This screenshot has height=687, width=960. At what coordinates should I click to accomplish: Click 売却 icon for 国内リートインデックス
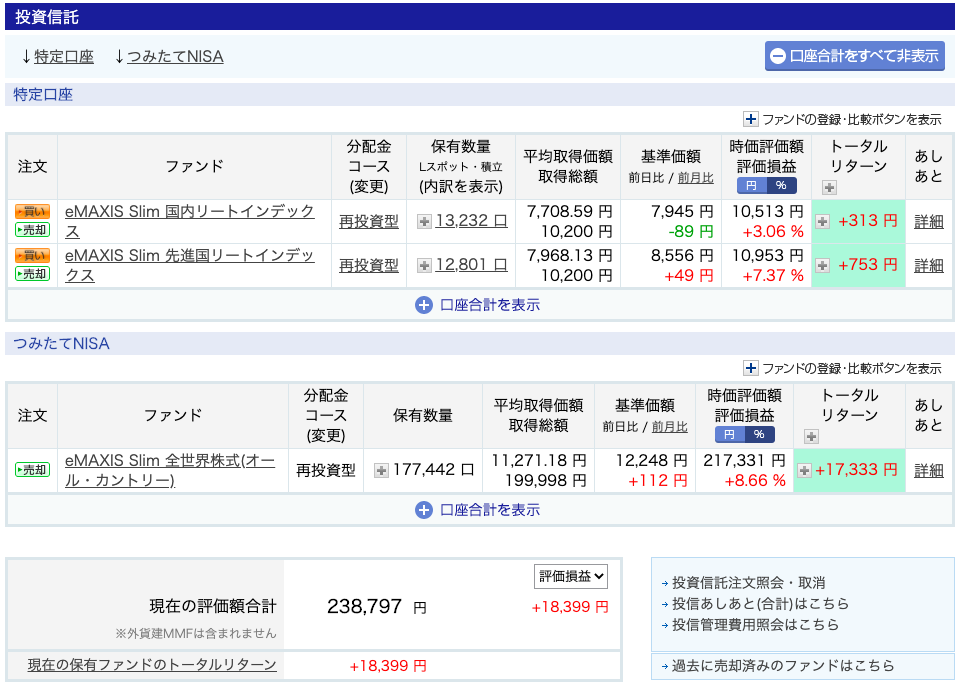coord(32,230)
